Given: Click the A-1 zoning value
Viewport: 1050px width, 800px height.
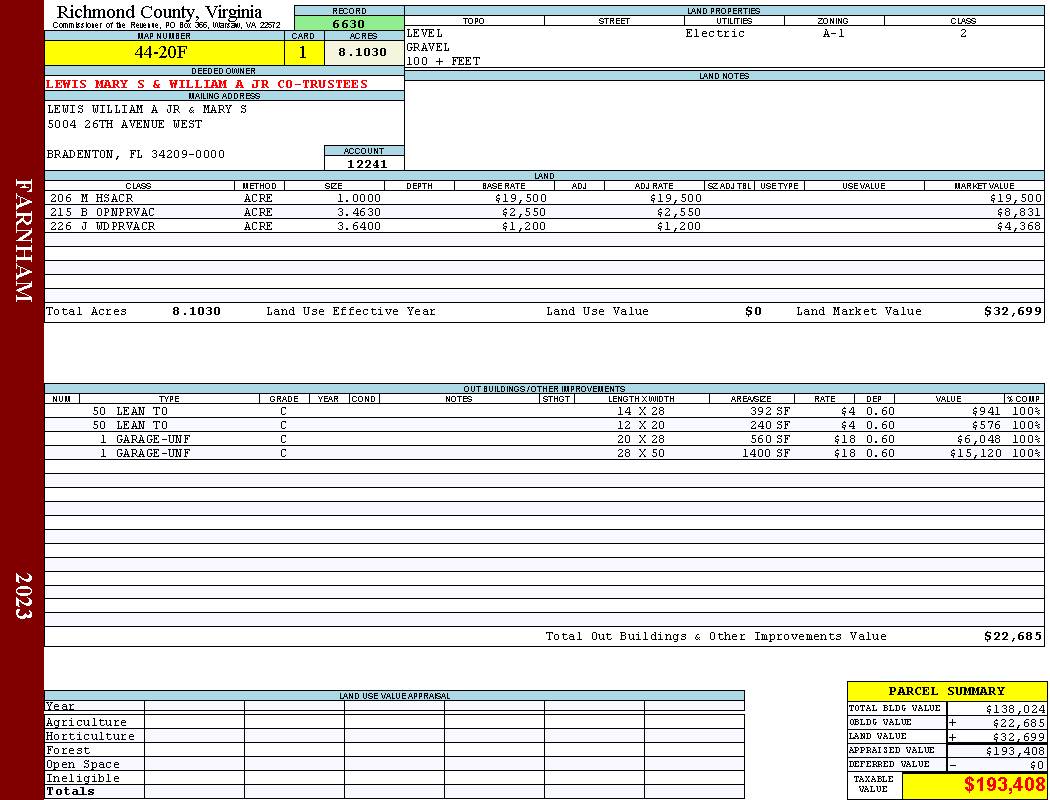Looking at the screenshot, I should click(834, 33).
